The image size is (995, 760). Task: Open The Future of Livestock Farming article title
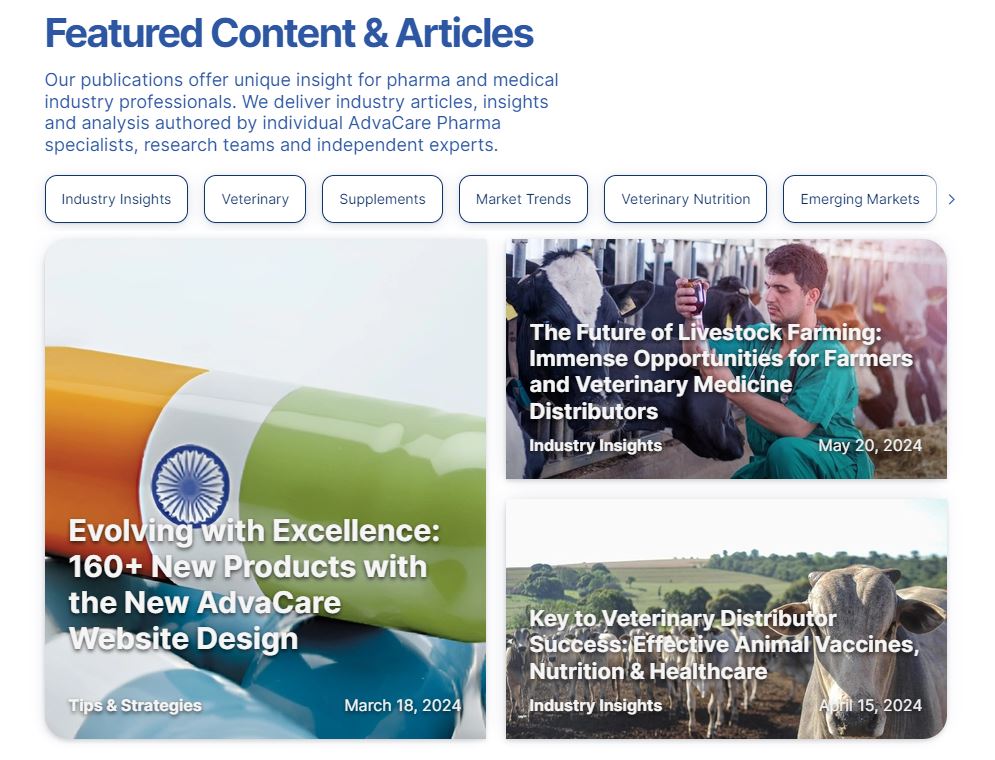(721, 371)
